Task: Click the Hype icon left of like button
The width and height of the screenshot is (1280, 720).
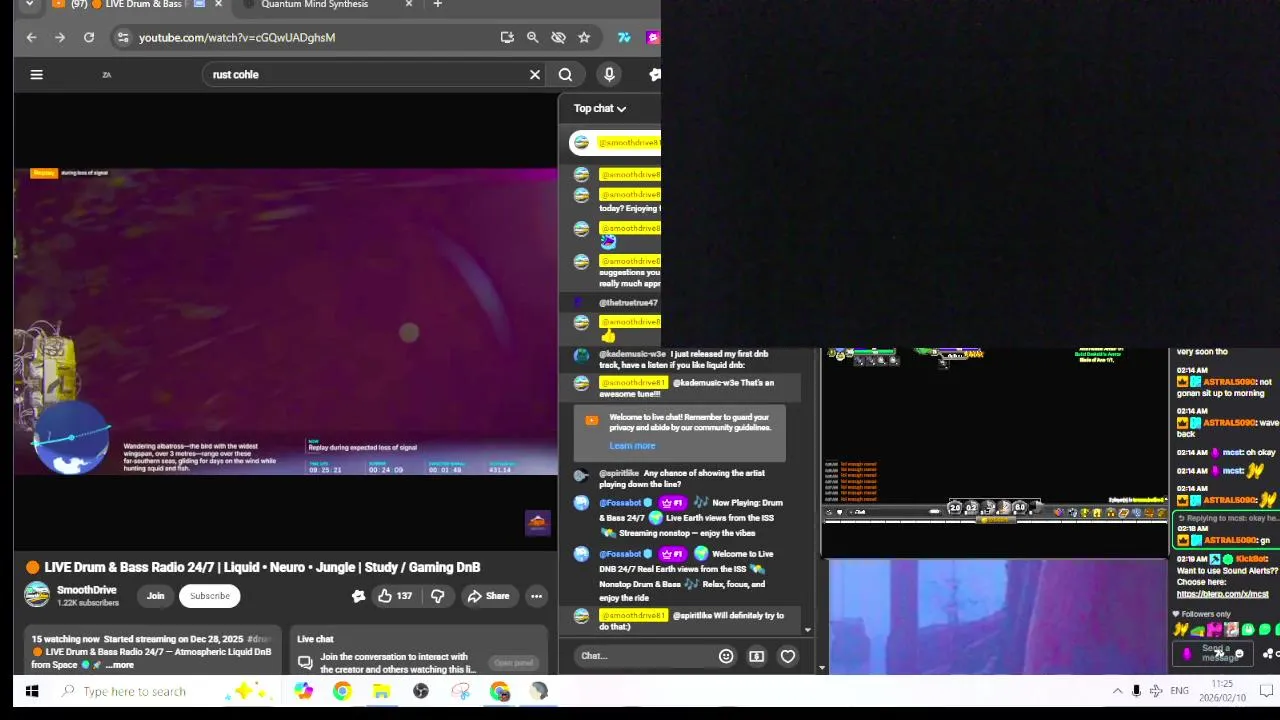Action: coord(358,596)
